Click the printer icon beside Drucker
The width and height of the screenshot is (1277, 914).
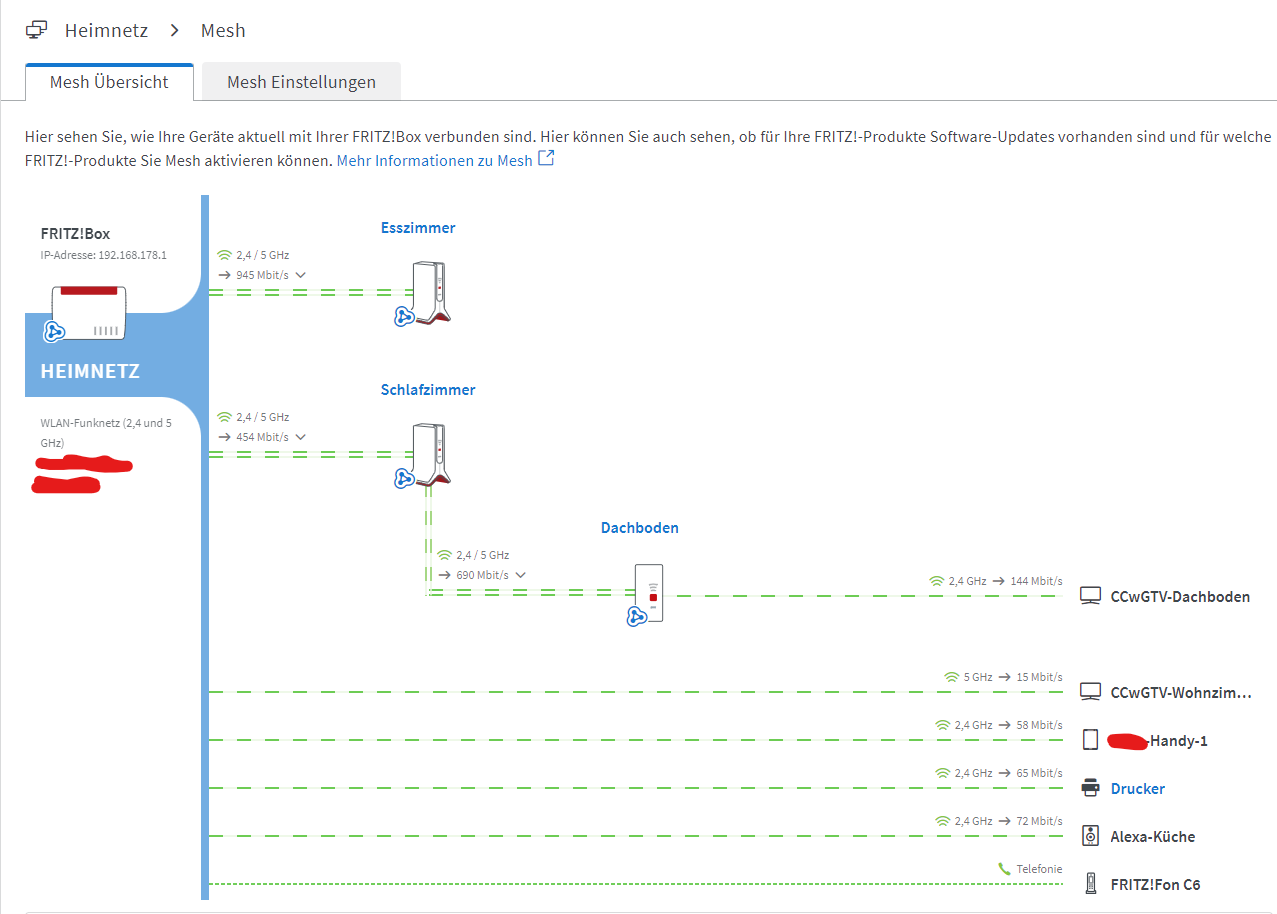(x=1091, y=788)
